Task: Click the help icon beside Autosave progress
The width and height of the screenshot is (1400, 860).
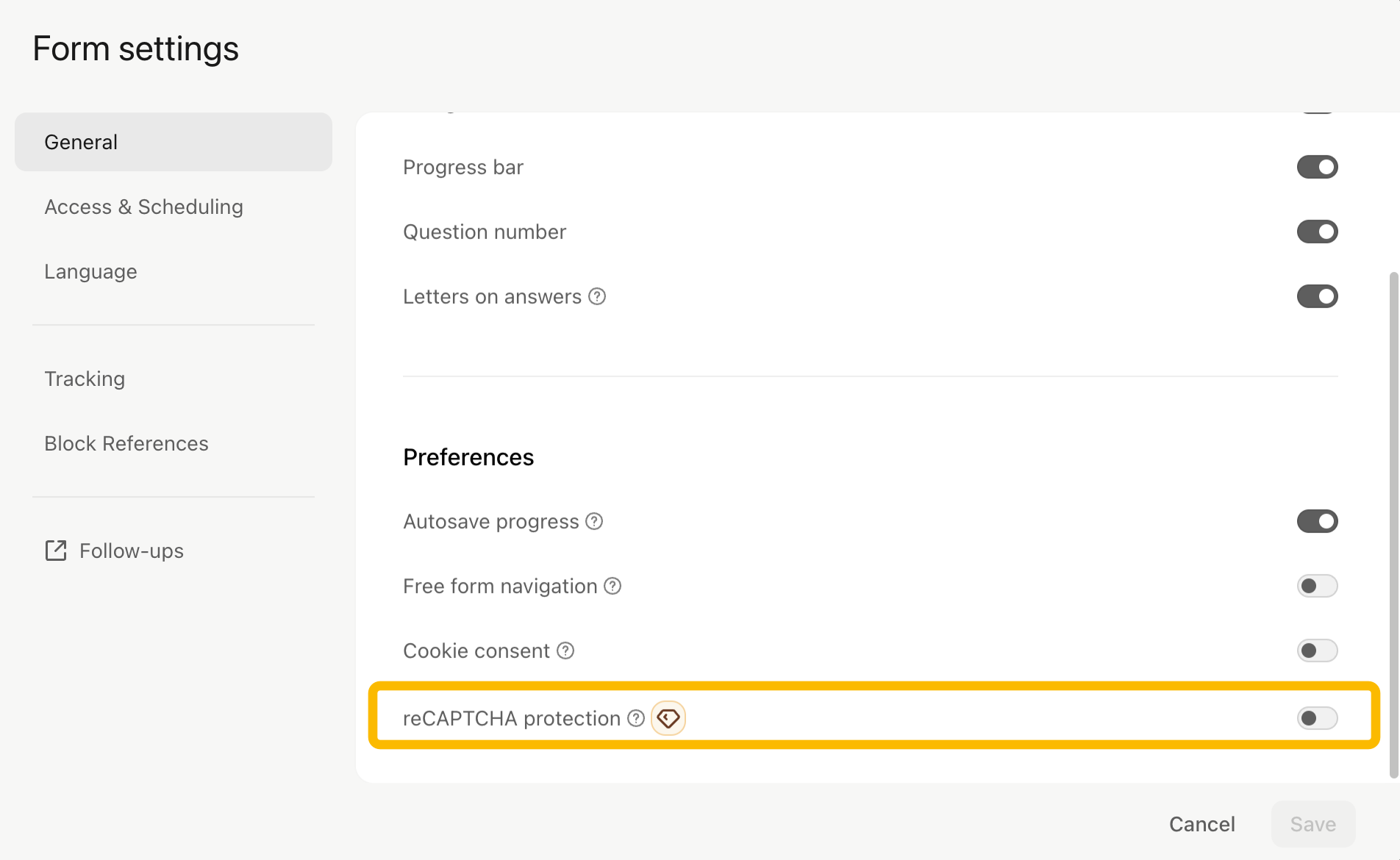Action: 594,521
